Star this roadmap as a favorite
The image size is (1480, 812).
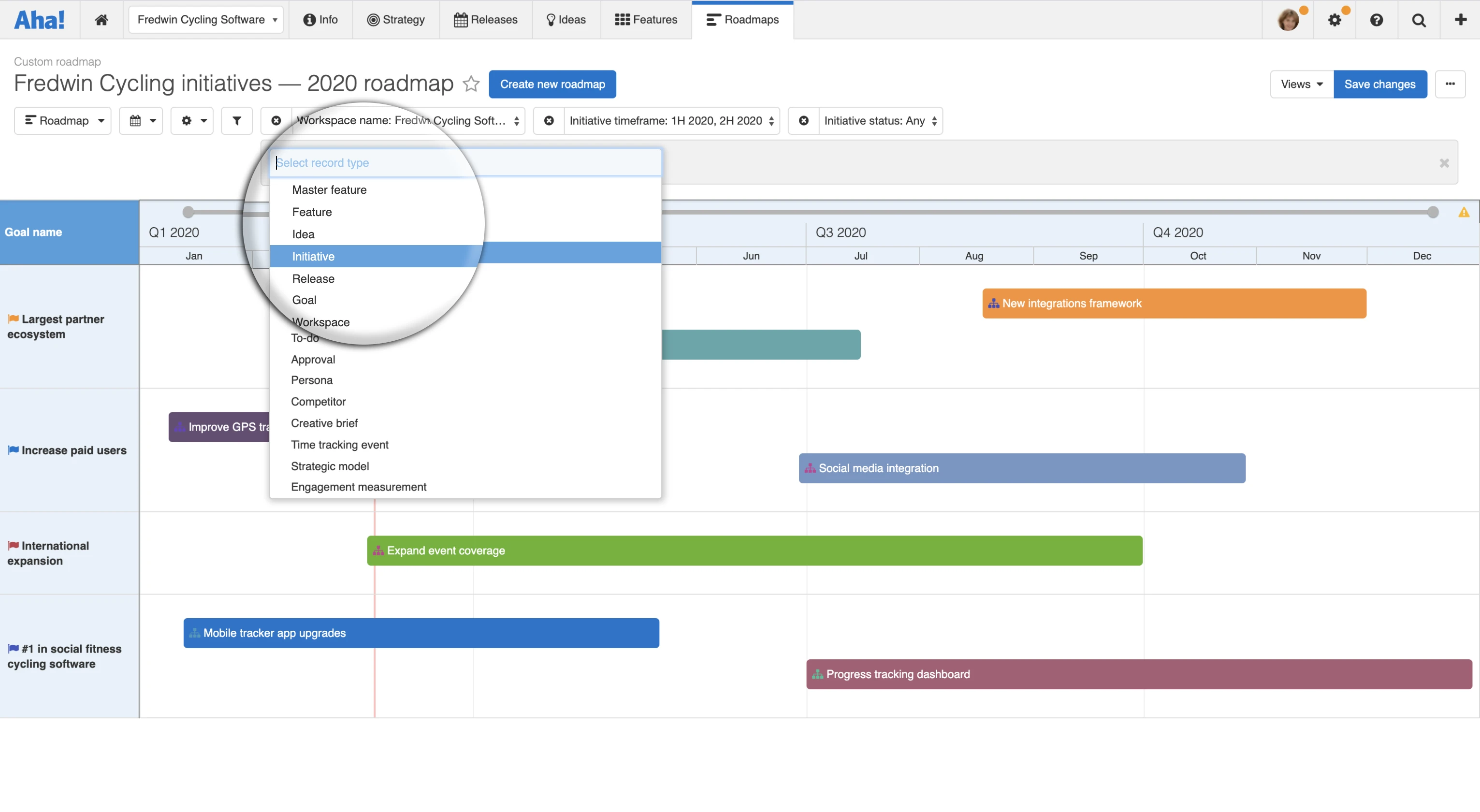(471, 84)
